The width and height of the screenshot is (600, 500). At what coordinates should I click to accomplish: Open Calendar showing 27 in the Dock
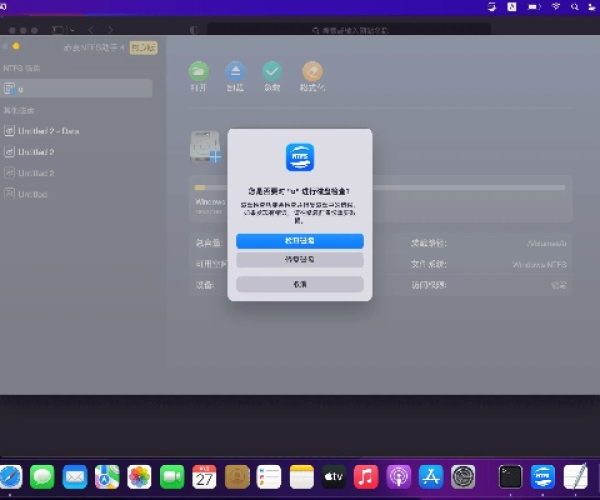pyautogui.click(x=205, y=477)
